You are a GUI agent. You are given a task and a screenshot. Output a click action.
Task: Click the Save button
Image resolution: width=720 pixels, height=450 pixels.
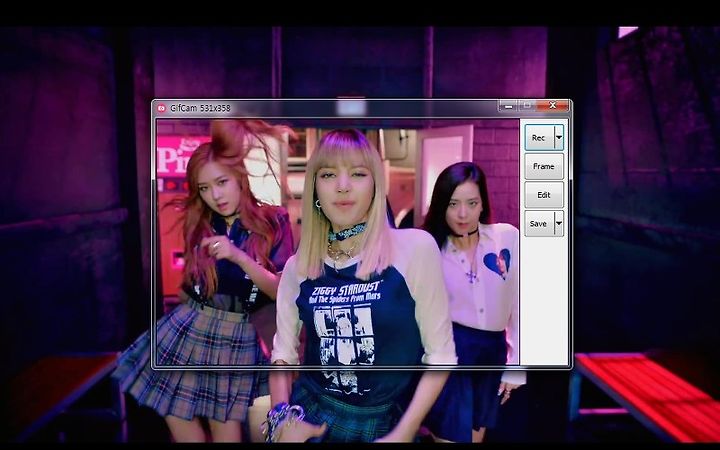[x=539, y=224]
